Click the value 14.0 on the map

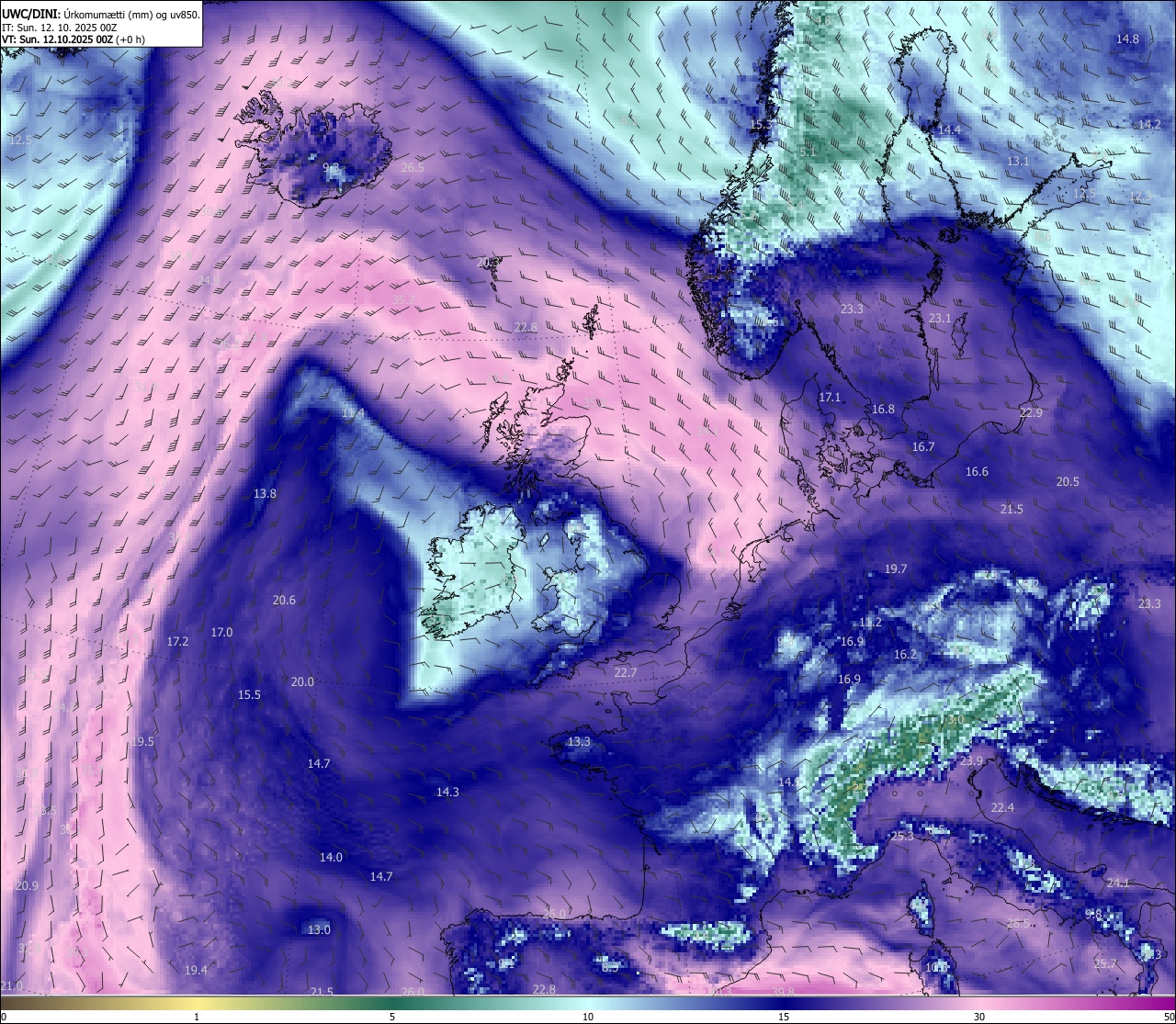tap(331, 858)
